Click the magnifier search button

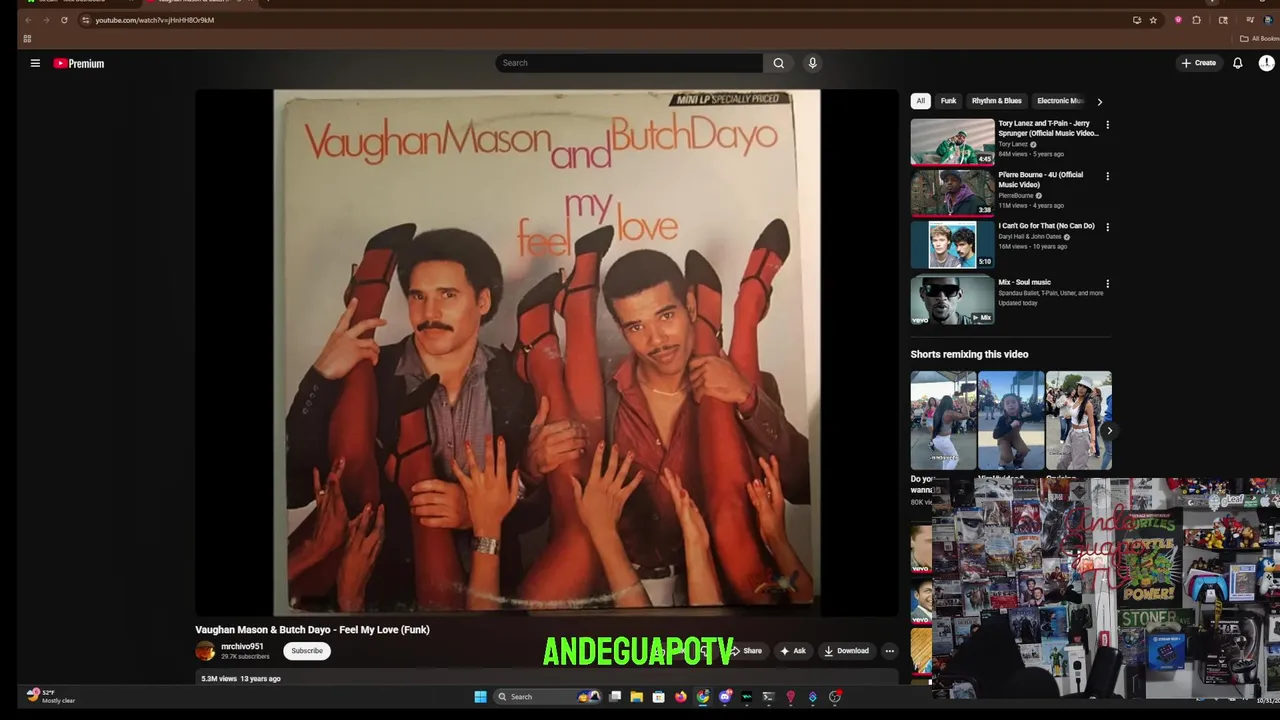[778, 63]
